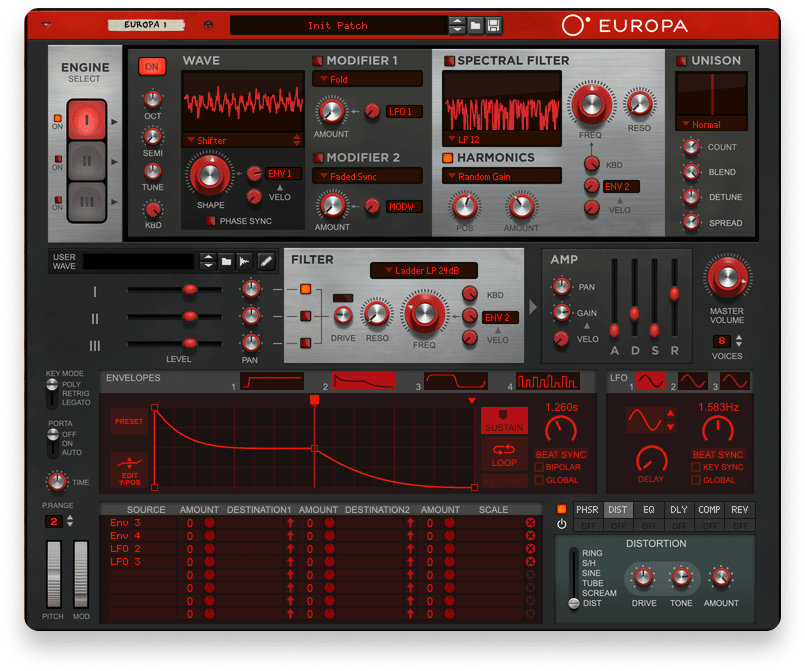Click the ENV 1 shape modulation source
Screen dimensions: 805x671
coord(282,174)
